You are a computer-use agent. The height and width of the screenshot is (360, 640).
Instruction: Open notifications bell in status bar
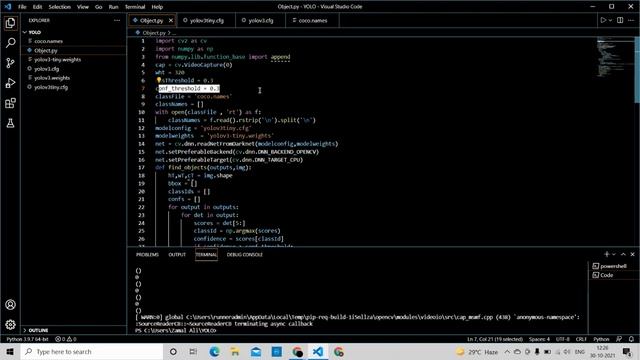(631, 339)
